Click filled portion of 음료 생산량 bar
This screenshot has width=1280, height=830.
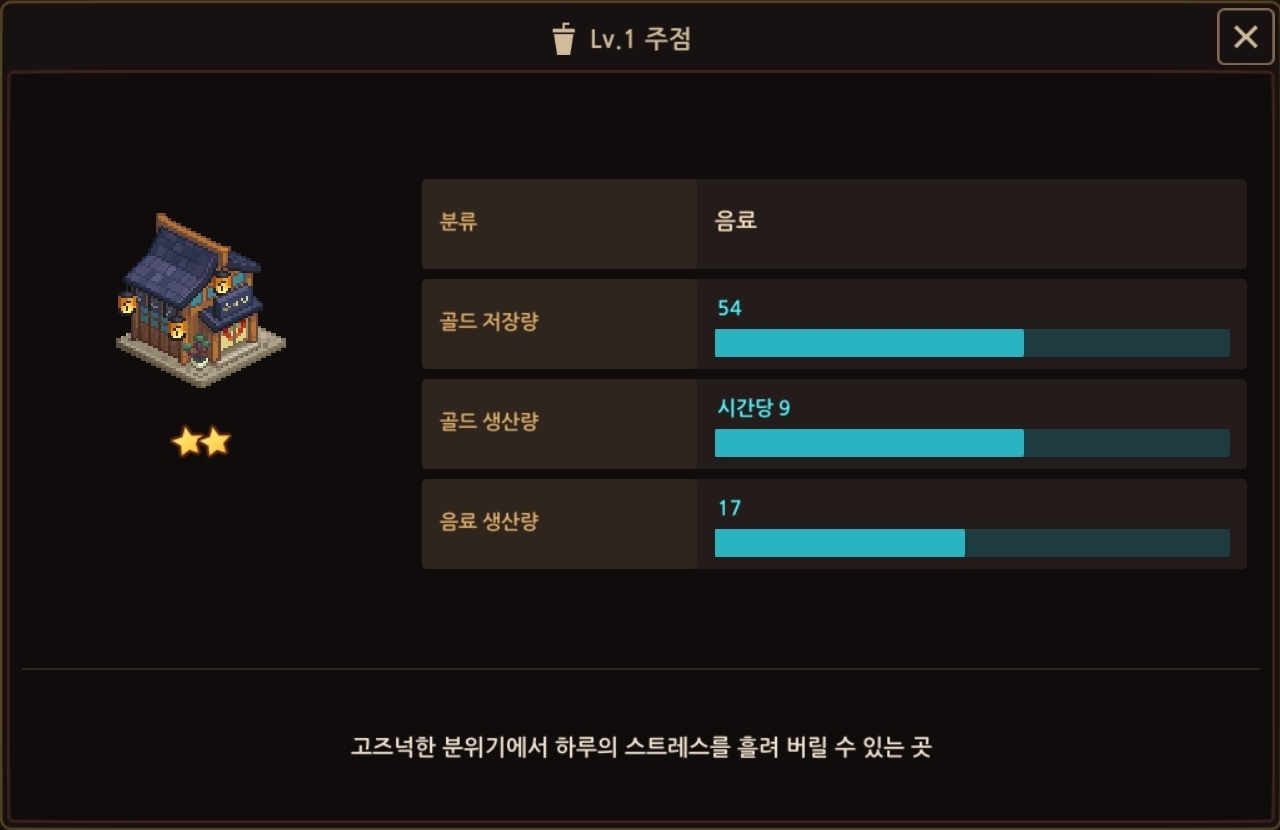pos(839,543)
